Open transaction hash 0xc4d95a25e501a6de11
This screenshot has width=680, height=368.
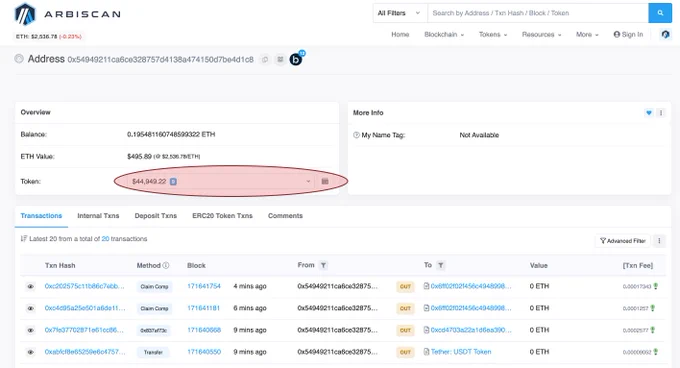click(x=85, y=308)
